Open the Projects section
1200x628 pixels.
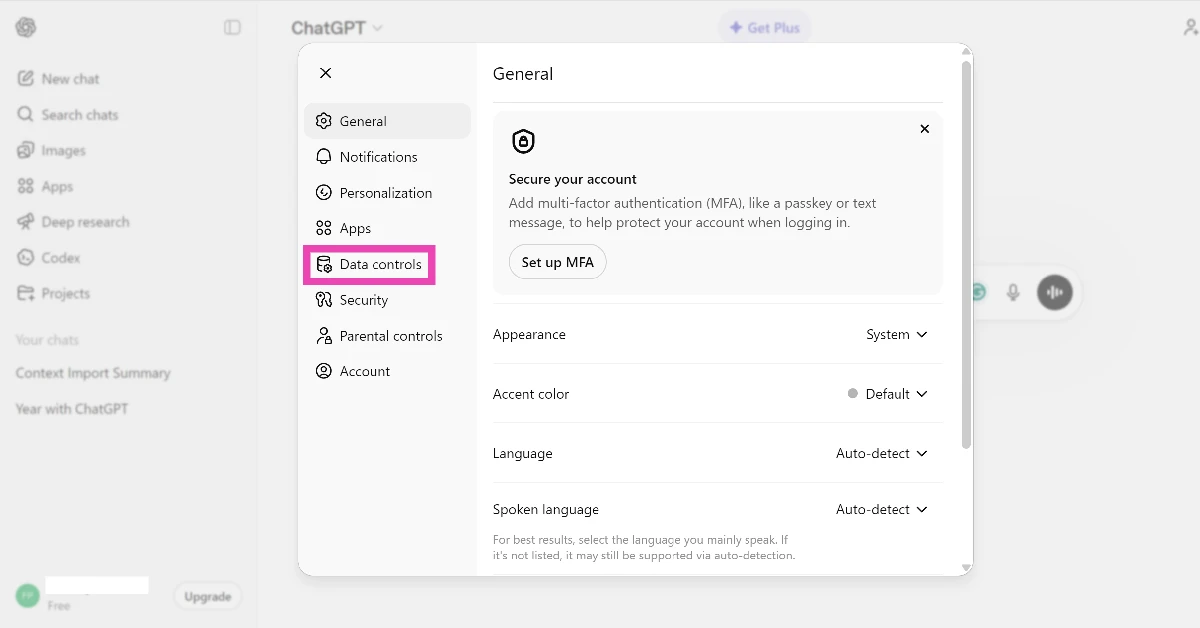[x=65, y=293]
